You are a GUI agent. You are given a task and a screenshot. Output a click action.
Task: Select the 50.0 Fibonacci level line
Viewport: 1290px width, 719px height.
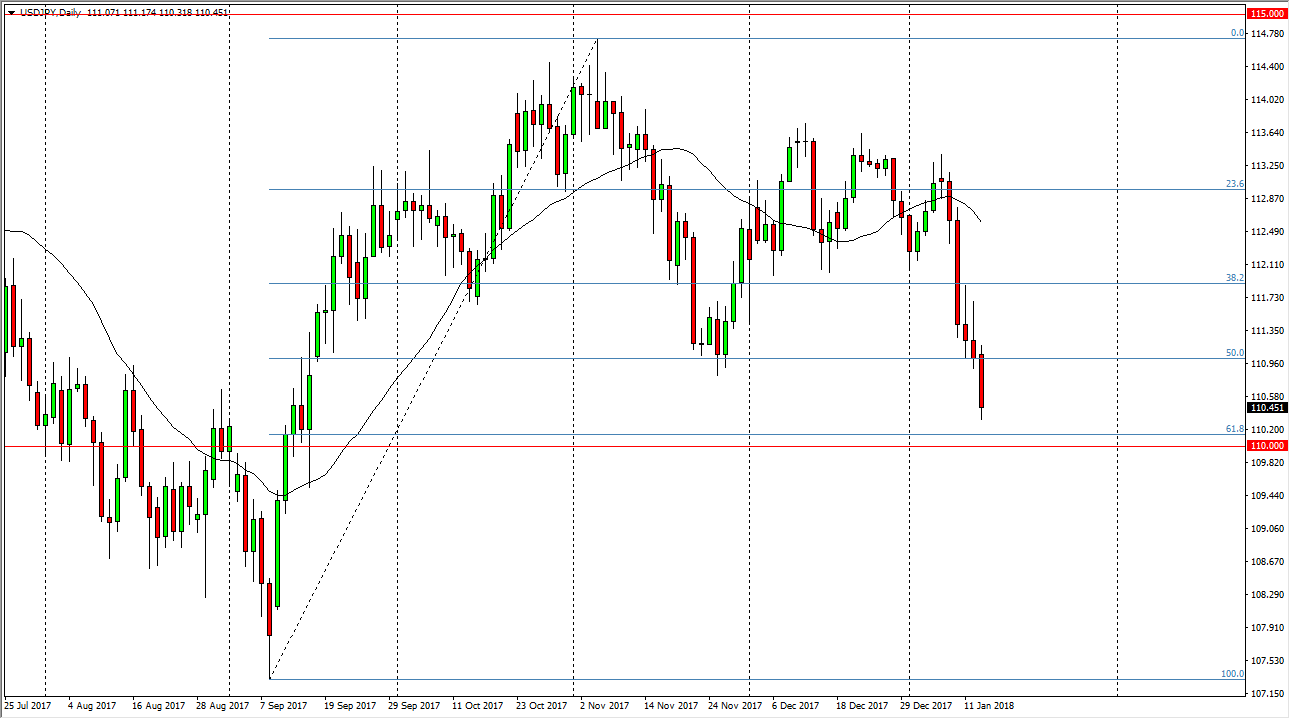(700, 357)
